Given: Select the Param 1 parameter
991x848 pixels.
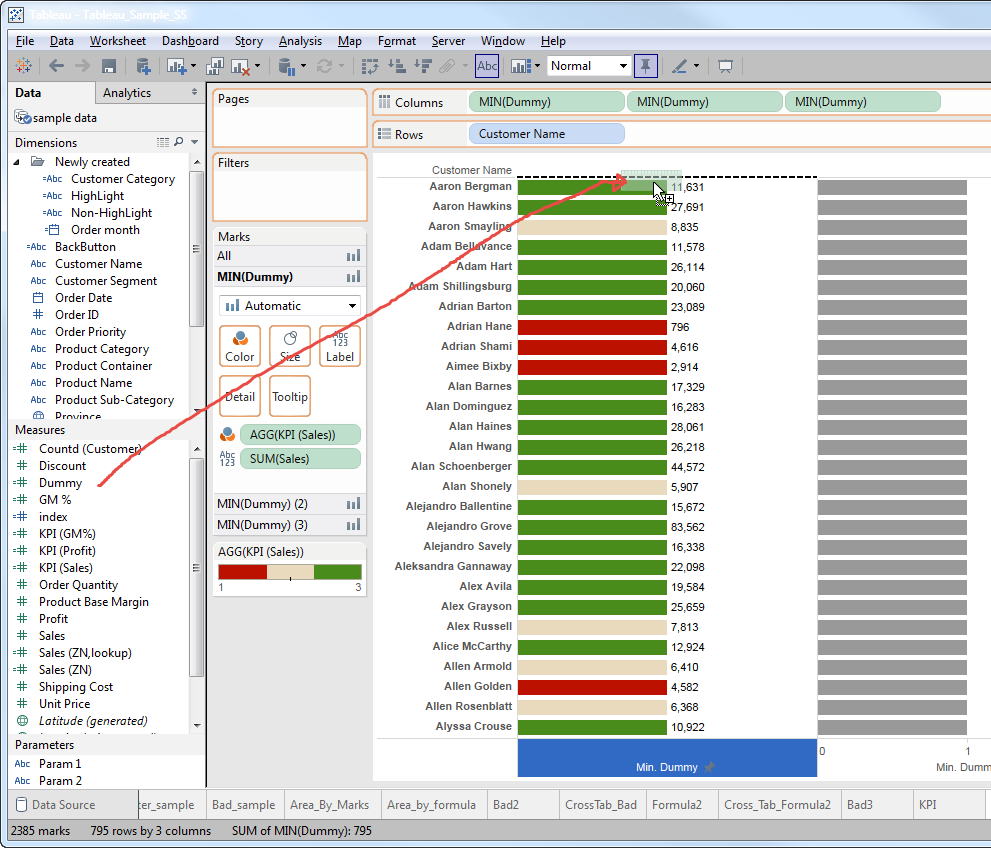Looking at the screenshot, I should [x=59, y=763].
